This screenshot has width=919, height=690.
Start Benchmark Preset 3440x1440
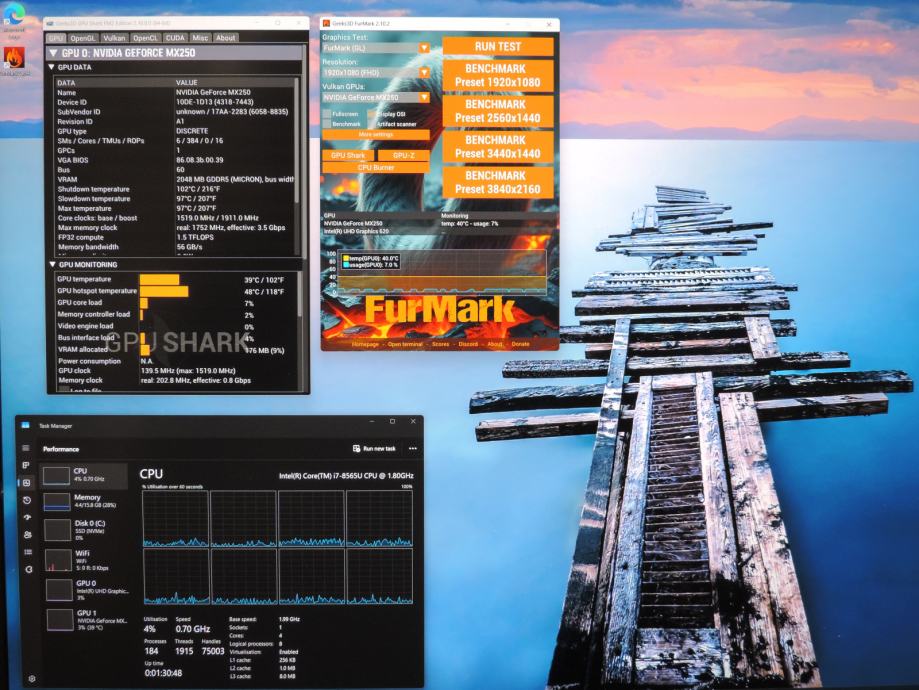498,147
